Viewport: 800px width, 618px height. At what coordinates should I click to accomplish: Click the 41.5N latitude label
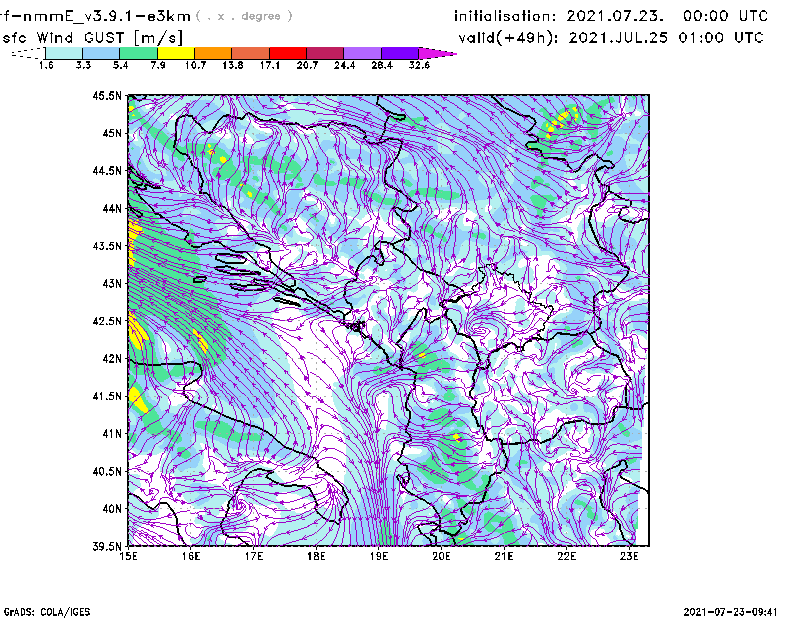pos(107,396)
